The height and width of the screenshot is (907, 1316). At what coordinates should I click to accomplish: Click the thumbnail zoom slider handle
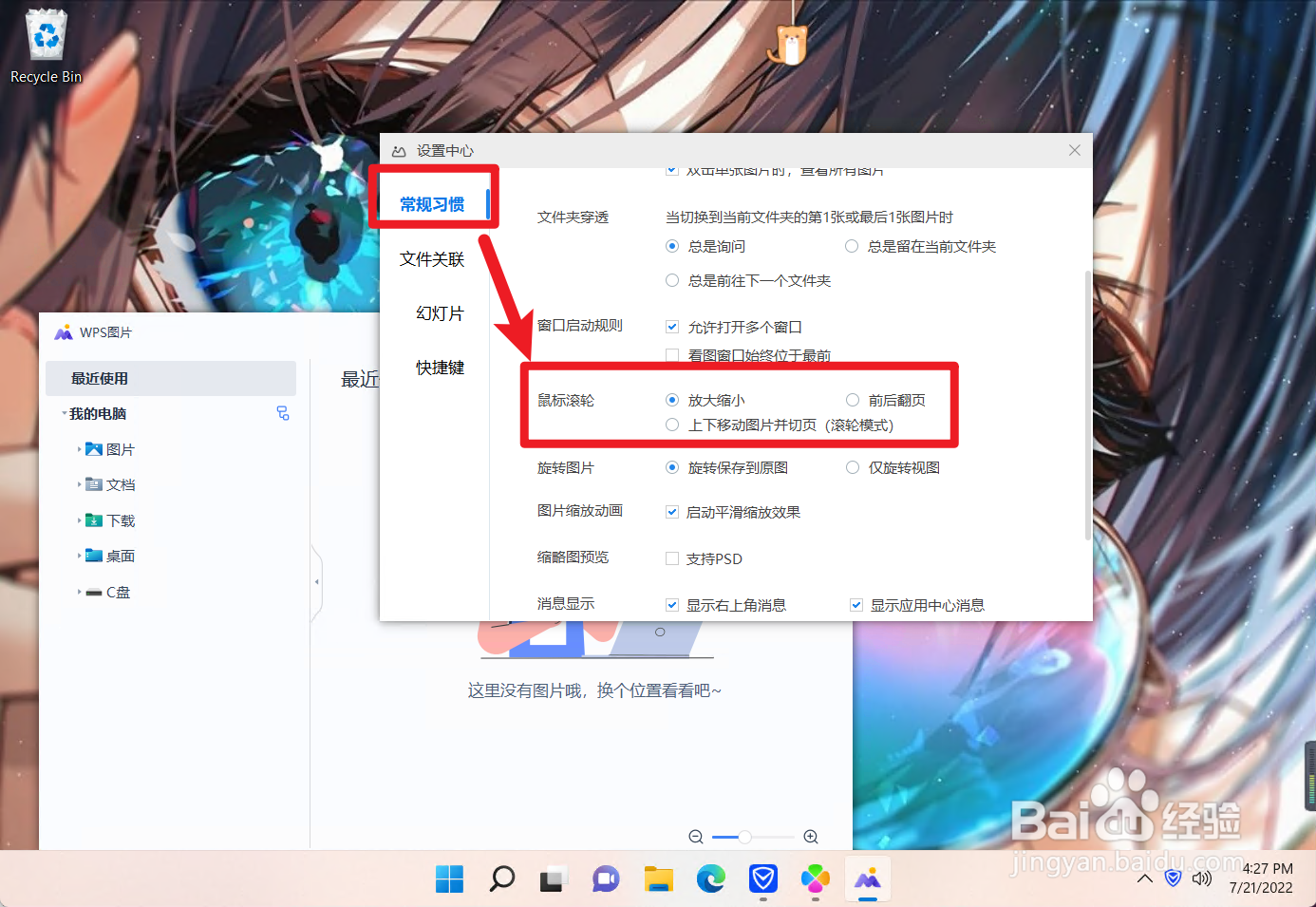[x=745, y=837]
